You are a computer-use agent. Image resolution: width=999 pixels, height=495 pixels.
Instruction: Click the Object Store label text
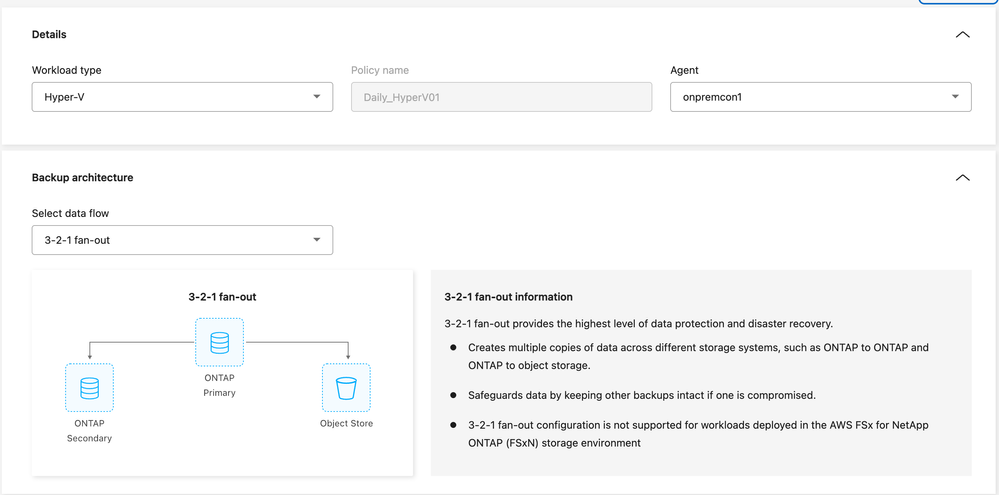tap(346, 423)
